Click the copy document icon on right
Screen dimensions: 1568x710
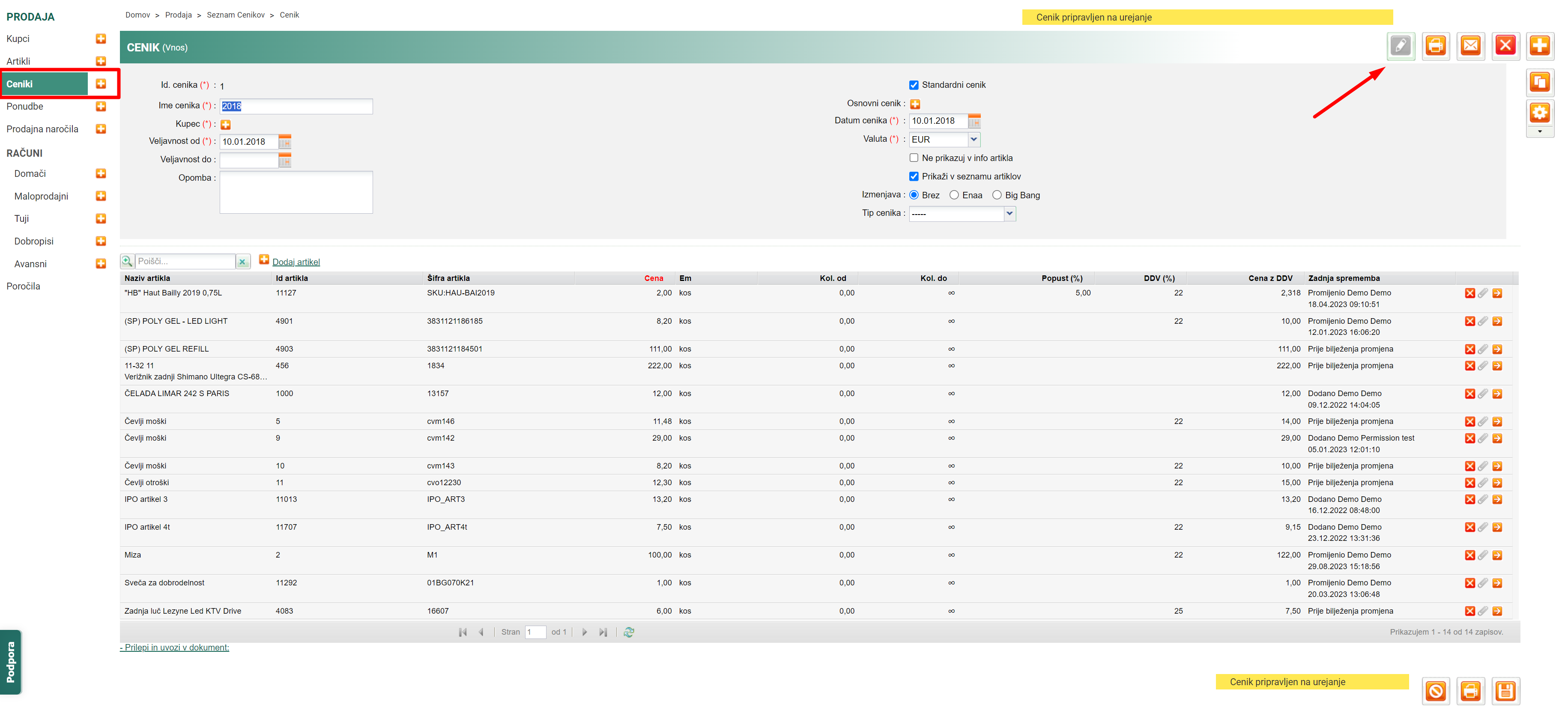tap(1539, 82)
